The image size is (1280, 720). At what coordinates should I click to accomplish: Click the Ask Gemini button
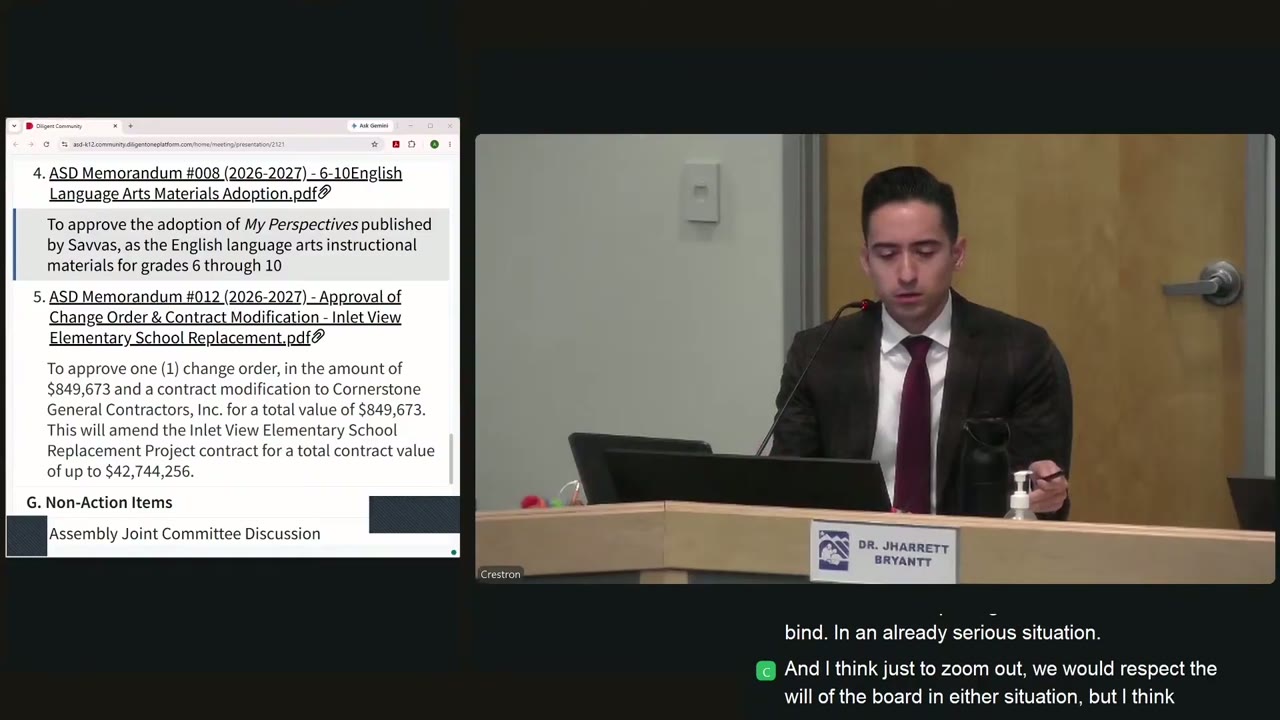click(370, 126)
